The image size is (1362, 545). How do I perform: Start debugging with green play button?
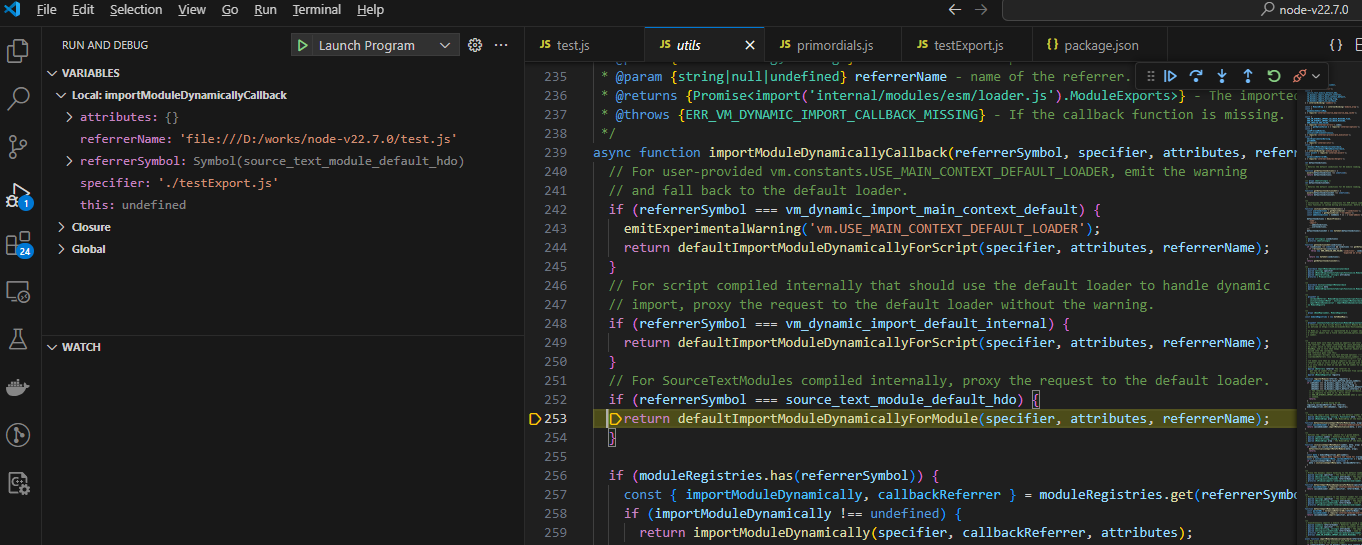click(x=302, y=45)
